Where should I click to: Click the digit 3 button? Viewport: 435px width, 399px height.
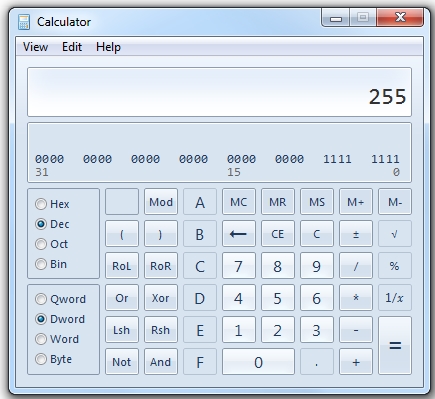317,330
